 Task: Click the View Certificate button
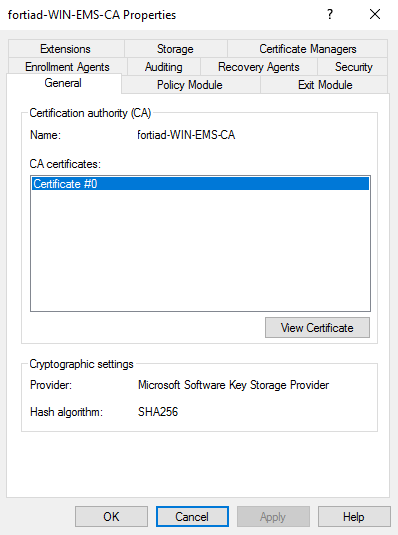[317, 328]
